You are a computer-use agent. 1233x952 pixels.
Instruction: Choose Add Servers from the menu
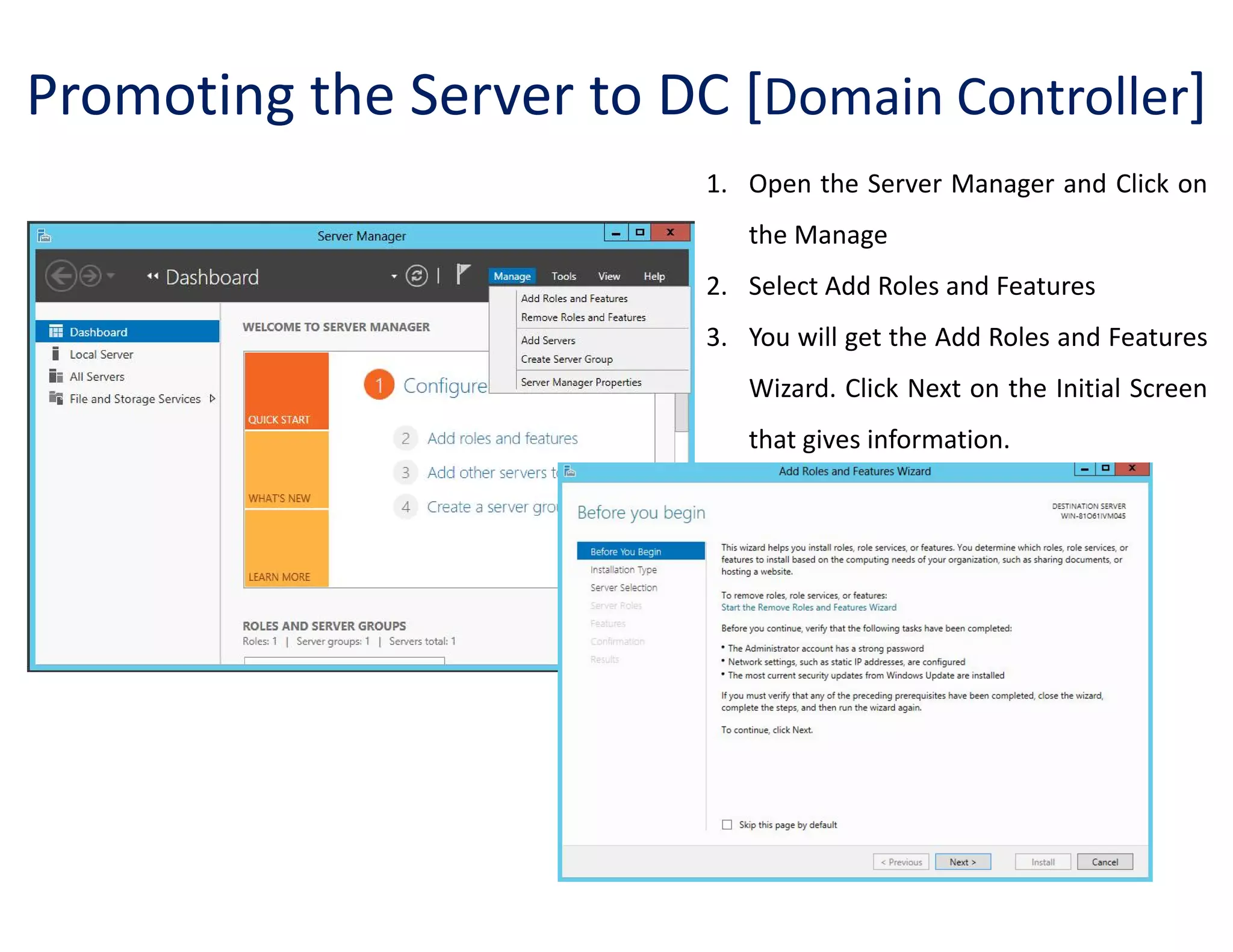[548, 340]
